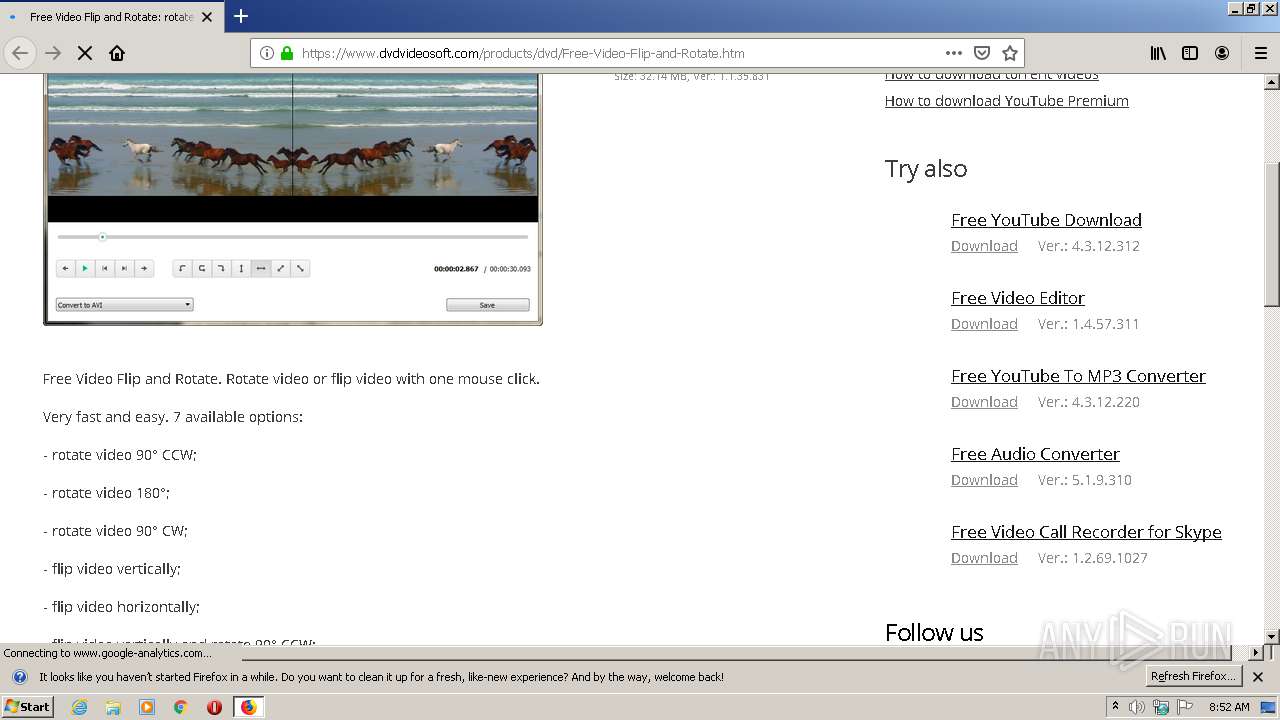Select the text 'rotate video 90° CCW'

123,455
